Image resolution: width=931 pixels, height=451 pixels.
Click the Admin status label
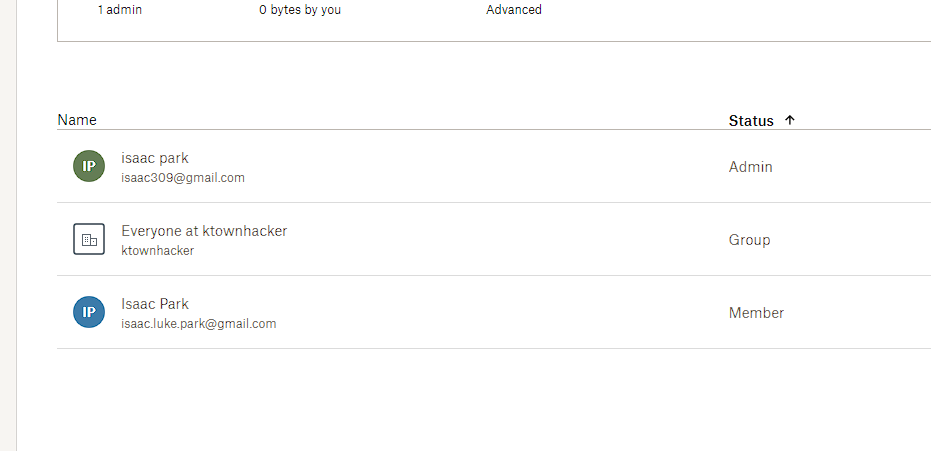[750, 167]
